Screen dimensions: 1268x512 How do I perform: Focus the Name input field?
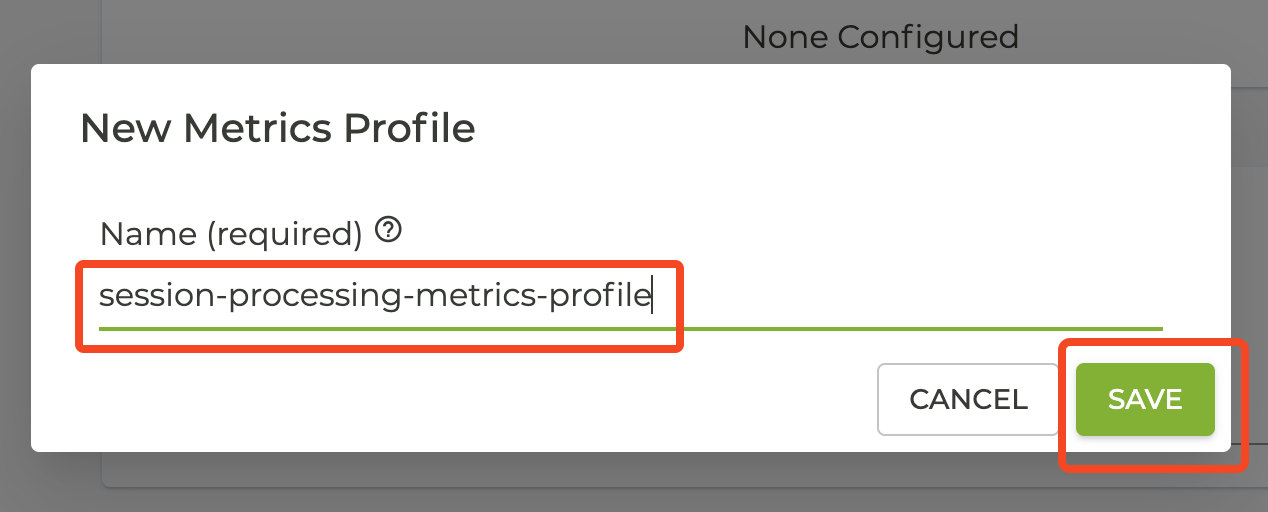(630, 297)
